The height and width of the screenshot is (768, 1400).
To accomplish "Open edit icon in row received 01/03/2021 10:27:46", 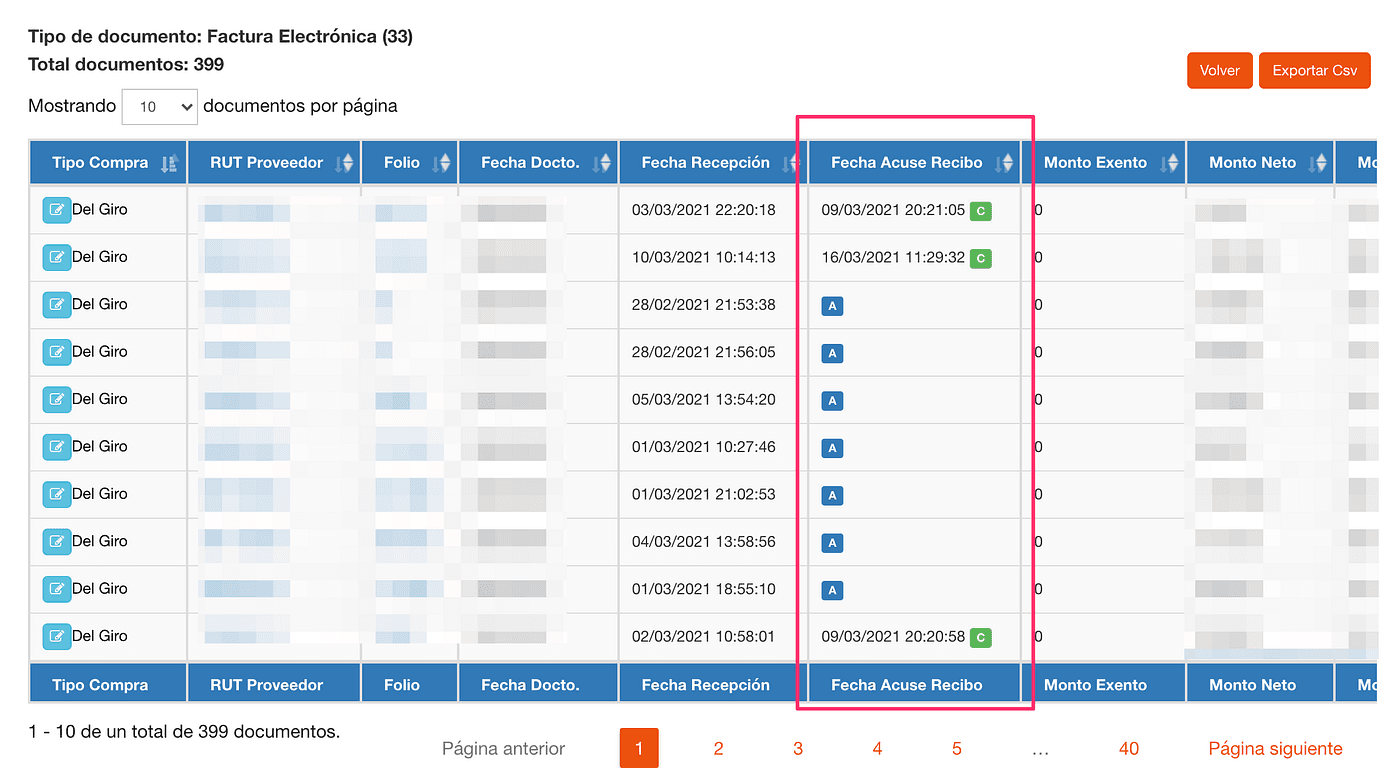I will tap(57, 447).
